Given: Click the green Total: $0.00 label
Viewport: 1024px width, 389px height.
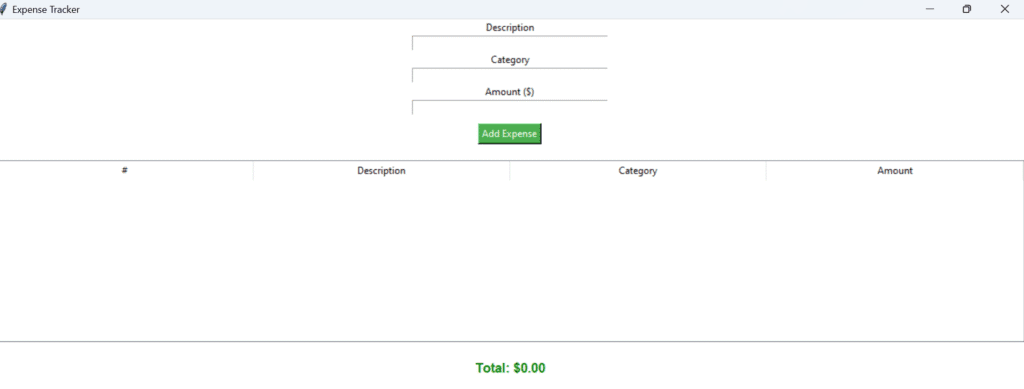Looking at the screenshot, I should 510,368.
